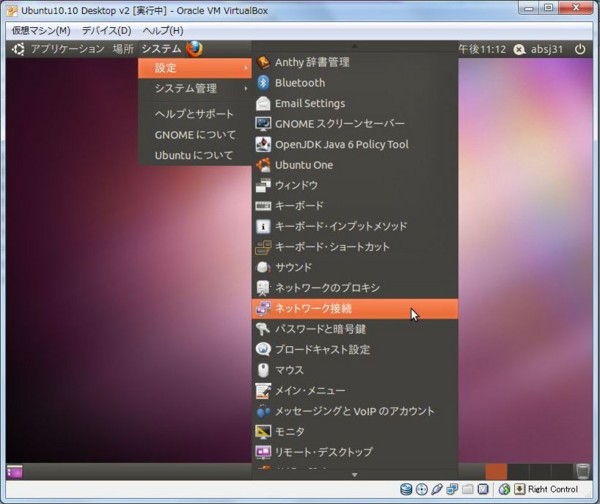Open the power session icon in the panel
The width and height of the screenshot is (600, 504).
(580, 49)
